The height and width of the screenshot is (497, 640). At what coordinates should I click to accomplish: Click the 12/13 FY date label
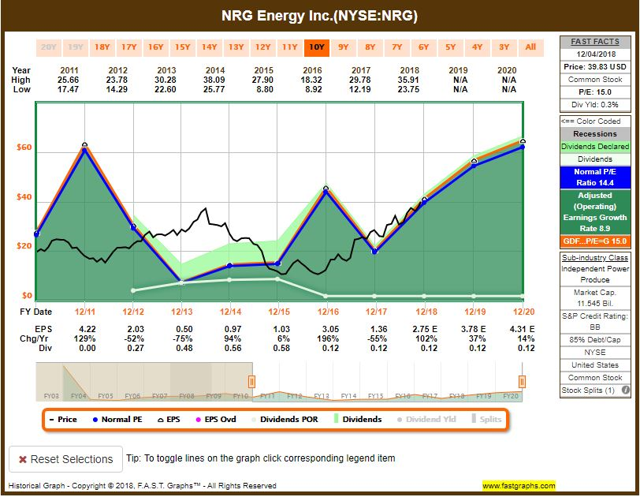[x=182, y=312]
